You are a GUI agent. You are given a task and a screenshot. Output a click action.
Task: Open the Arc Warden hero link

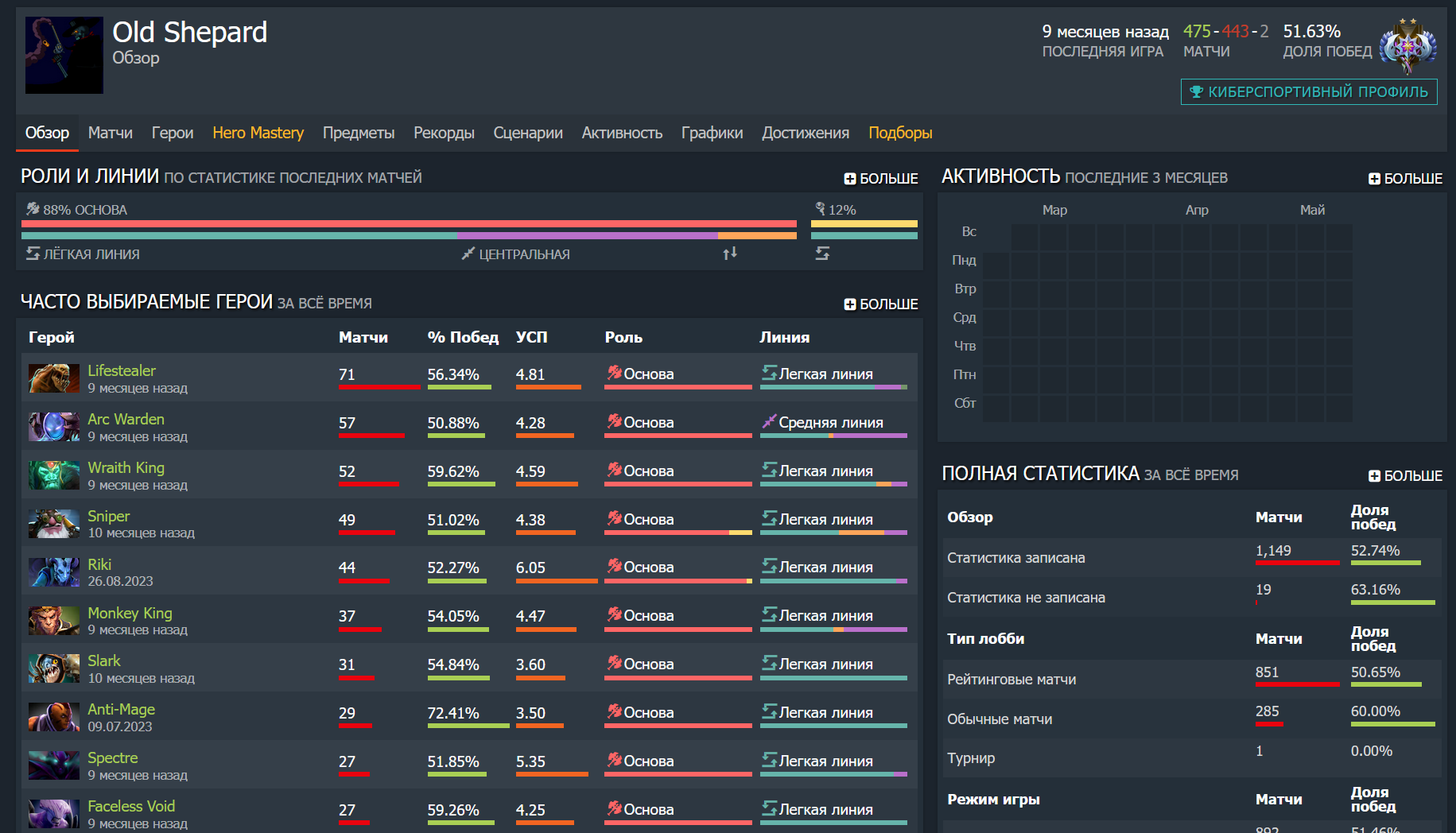126,419
